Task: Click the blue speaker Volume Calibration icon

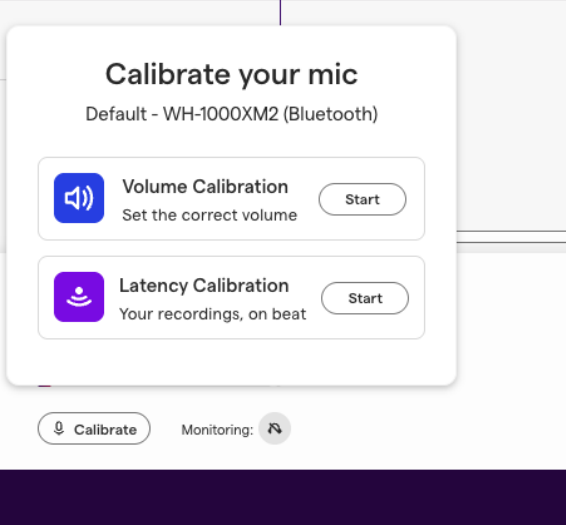Action: (x=79, y=198)
